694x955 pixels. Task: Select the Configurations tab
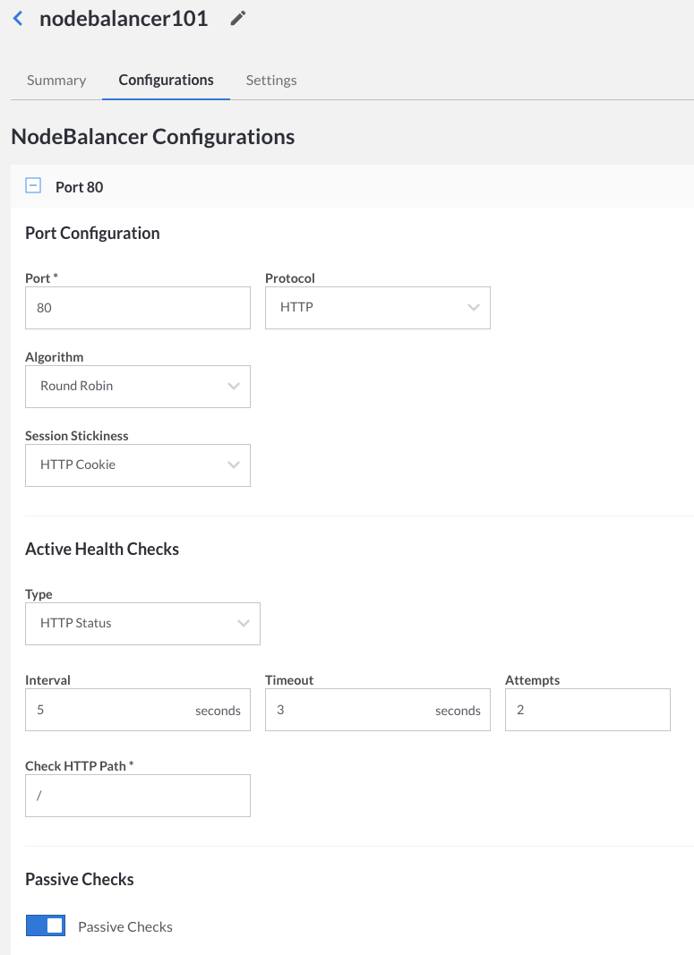pos(165,77)
